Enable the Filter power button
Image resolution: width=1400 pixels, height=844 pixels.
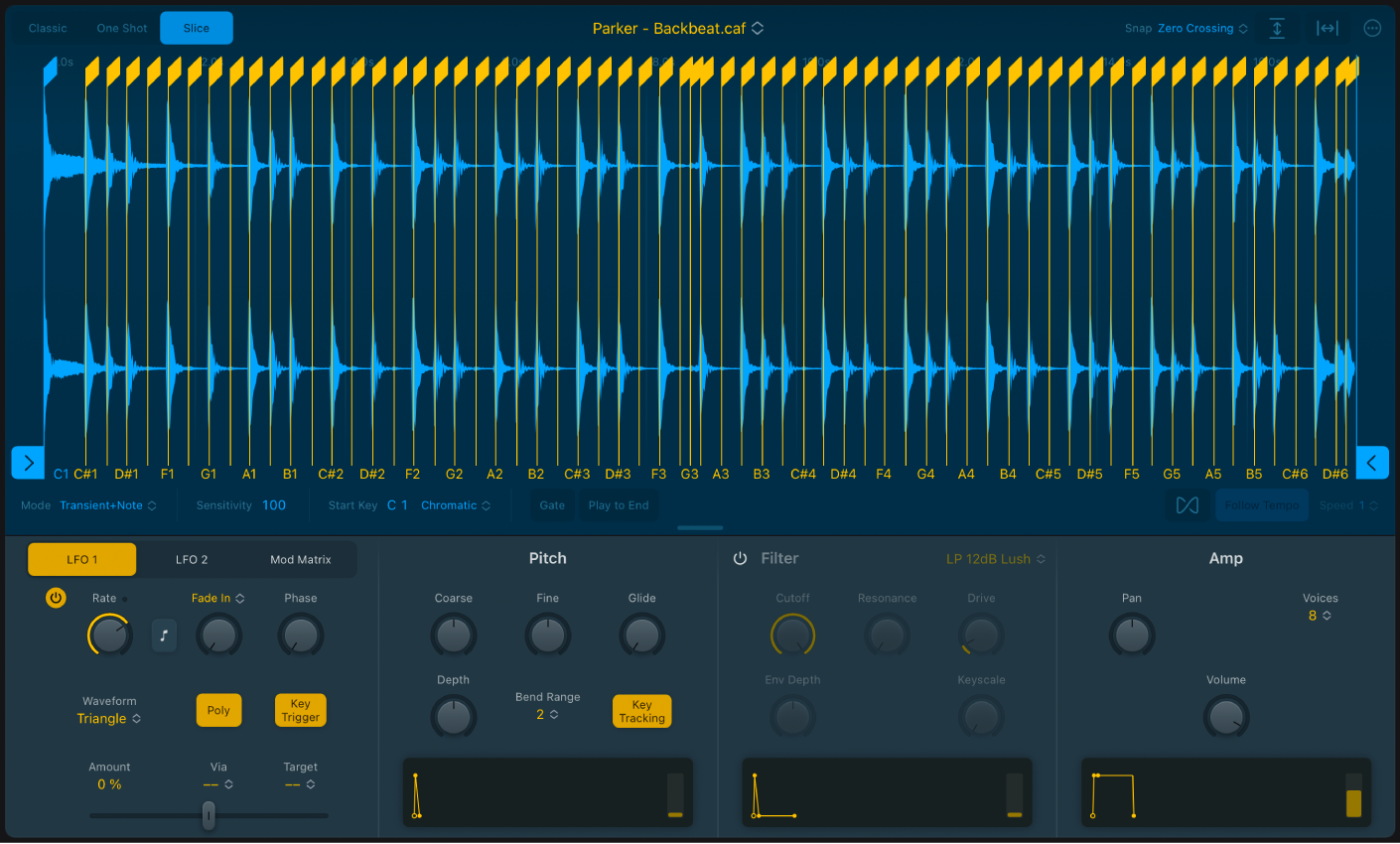740,559
